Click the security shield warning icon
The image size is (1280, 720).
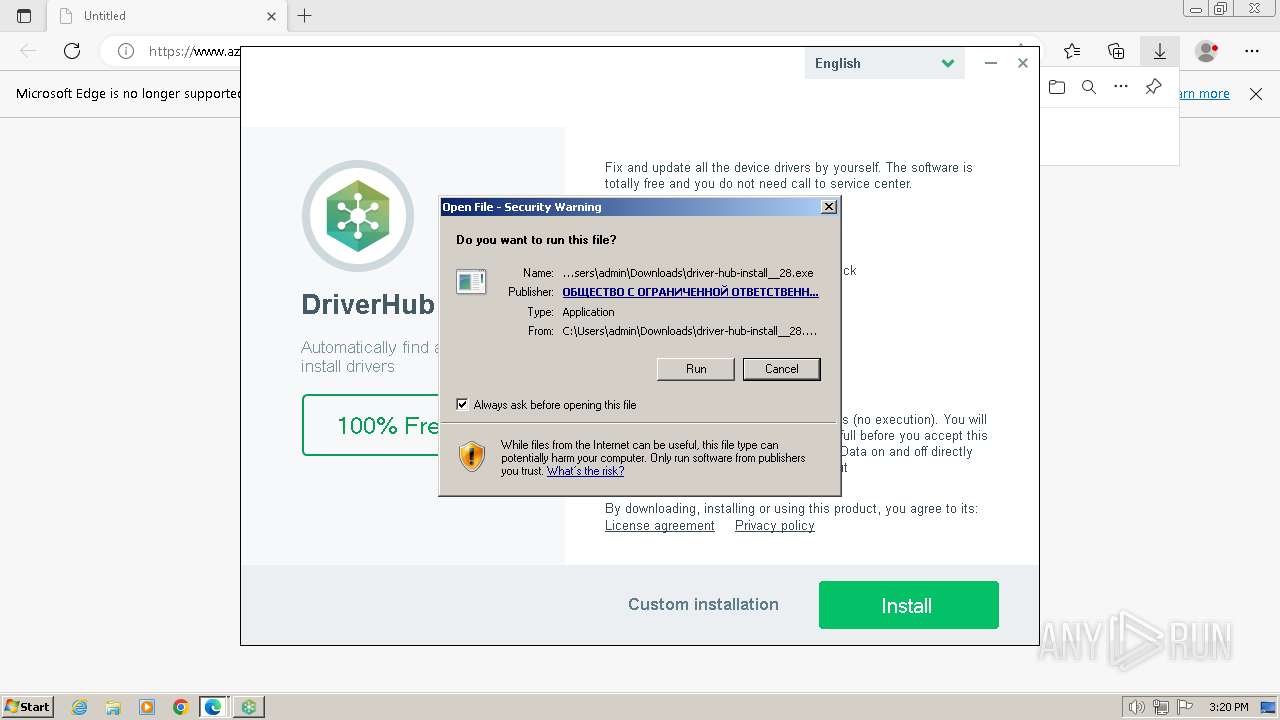tap(472, 456)
